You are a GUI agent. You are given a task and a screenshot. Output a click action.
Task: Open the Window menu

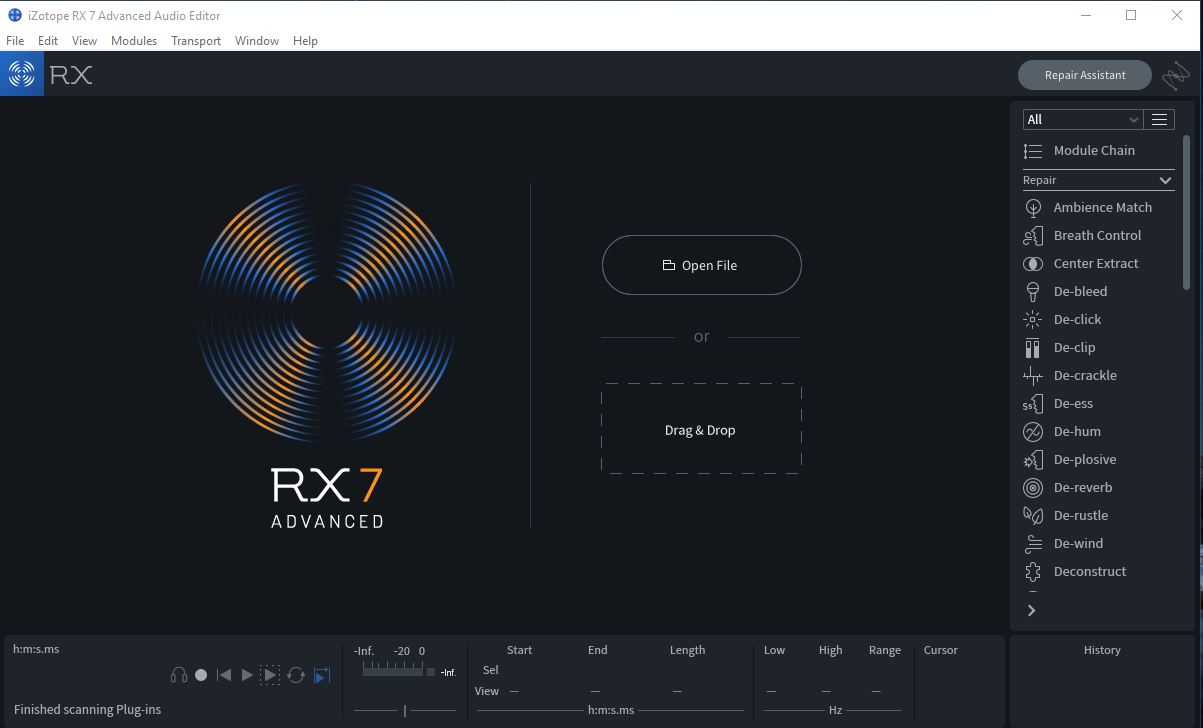point(257,40)
